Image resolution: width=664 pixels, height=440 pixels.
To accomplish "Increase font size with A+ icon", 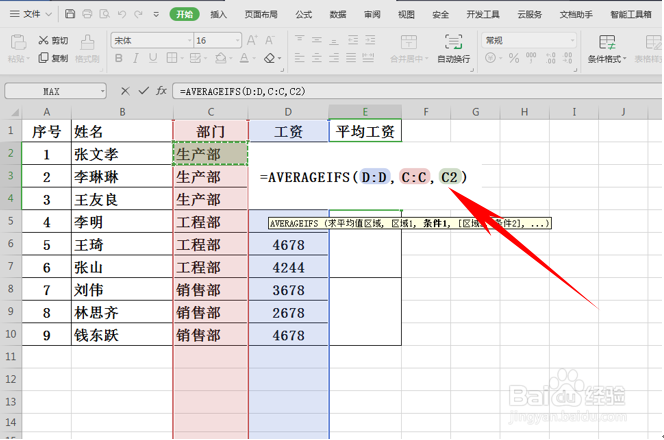I will tap(252, 40).
